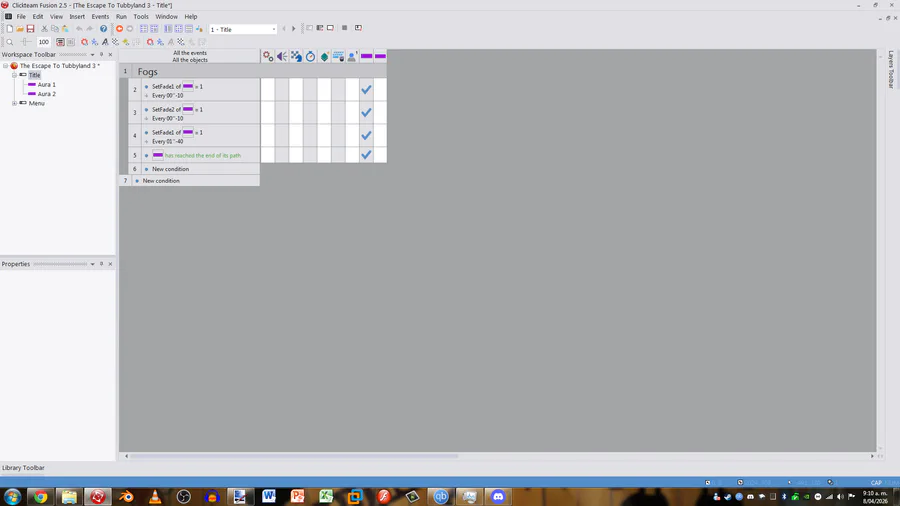
Task: Open the Run menu
Action: [121, 17]
